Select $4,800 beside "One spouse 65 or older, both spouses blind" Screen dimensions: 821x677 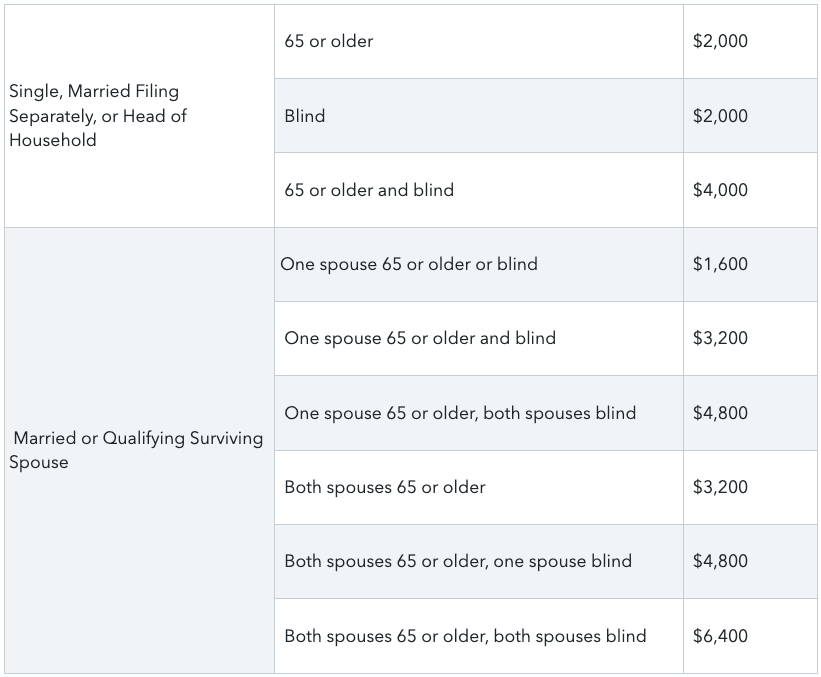(720, 413)
